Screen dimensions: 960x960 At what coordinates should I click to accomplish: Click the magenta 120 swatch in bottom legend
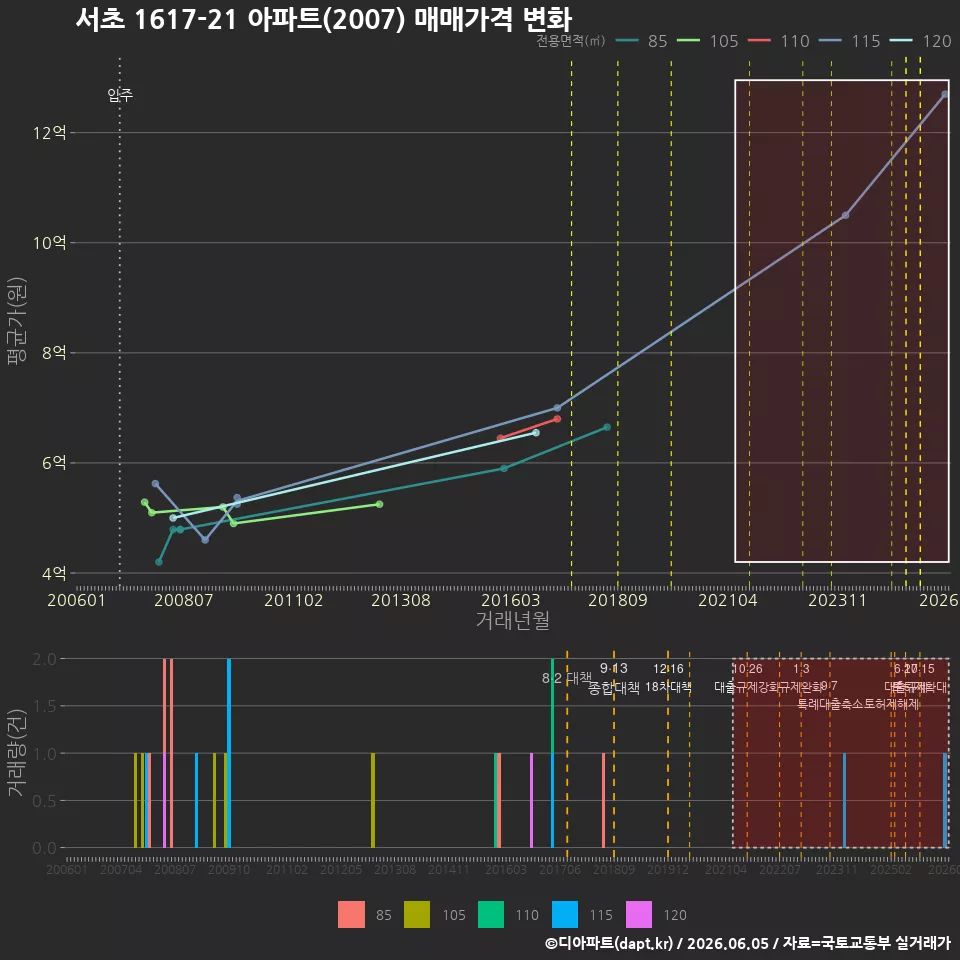coord(639,914)
